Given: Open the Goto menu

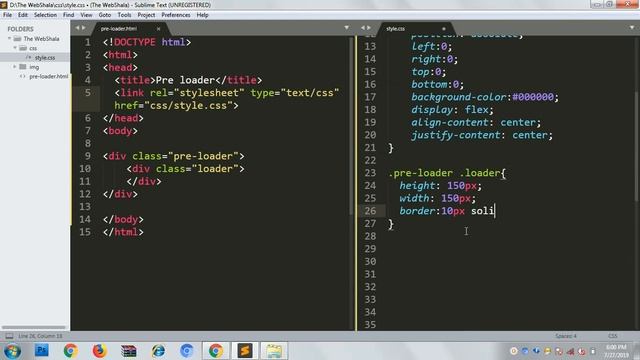Looking at the screenshot, I should 105,15.
